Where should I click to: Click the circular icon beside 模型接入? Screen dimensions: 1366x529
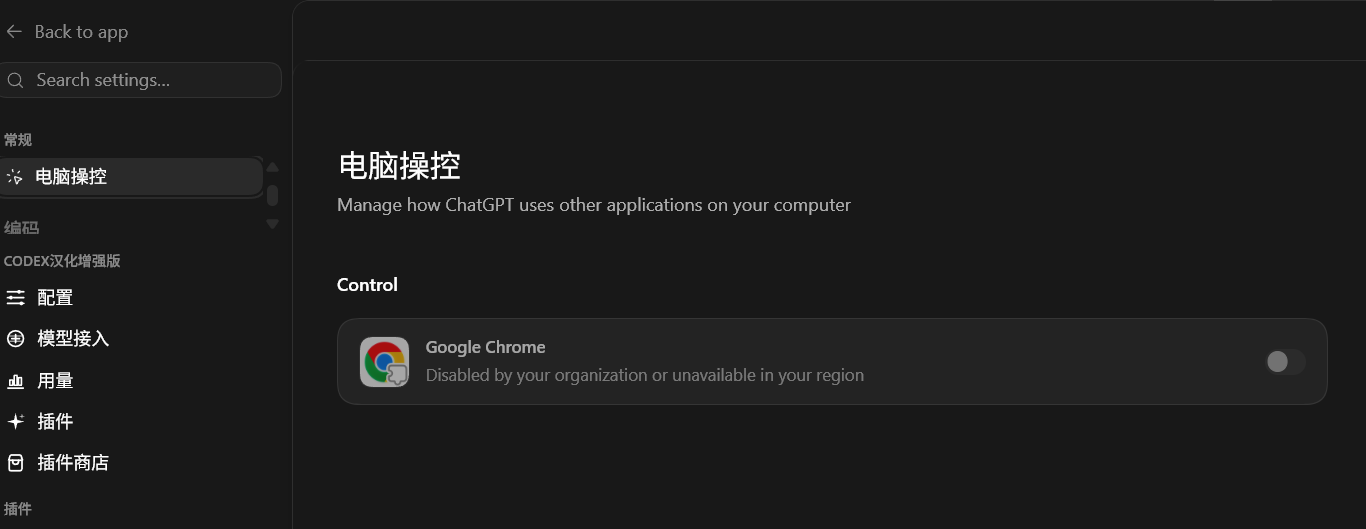pos(16,339)
